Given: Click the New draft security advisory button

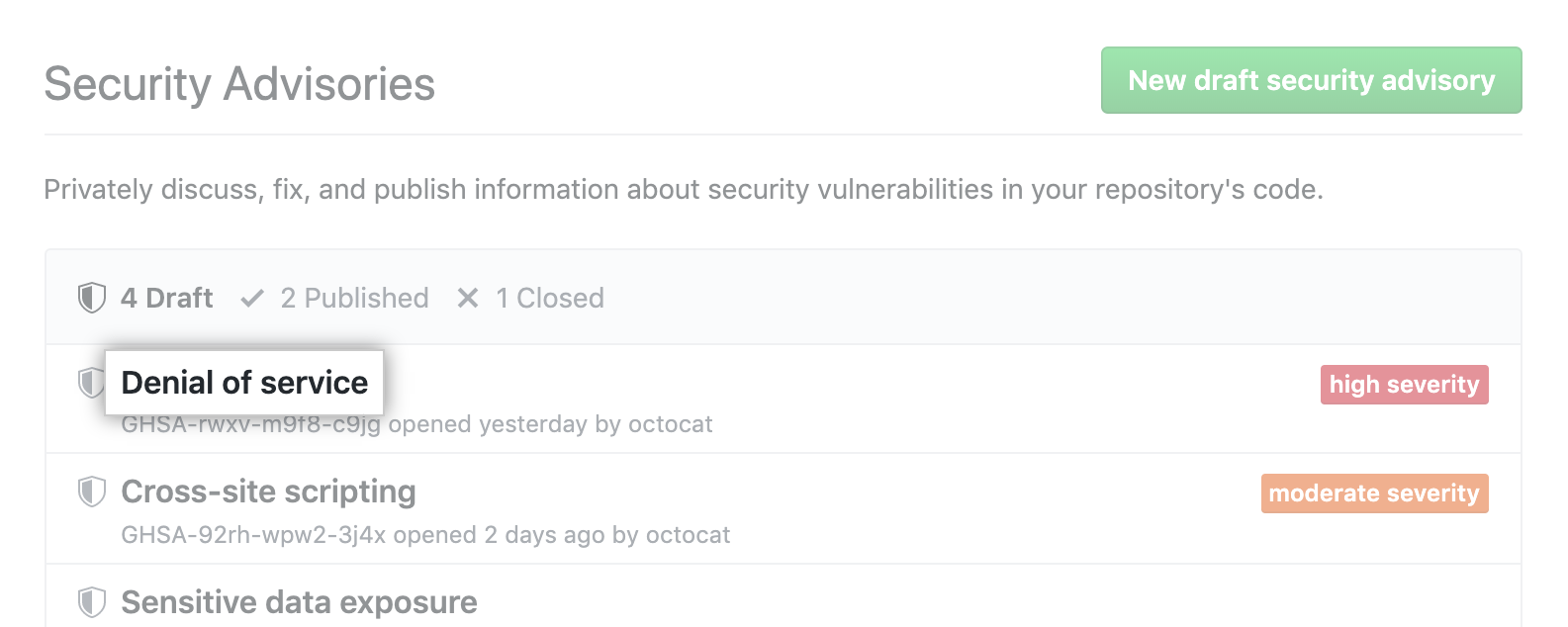Looking at the screenshot, I should point(1310,80).
